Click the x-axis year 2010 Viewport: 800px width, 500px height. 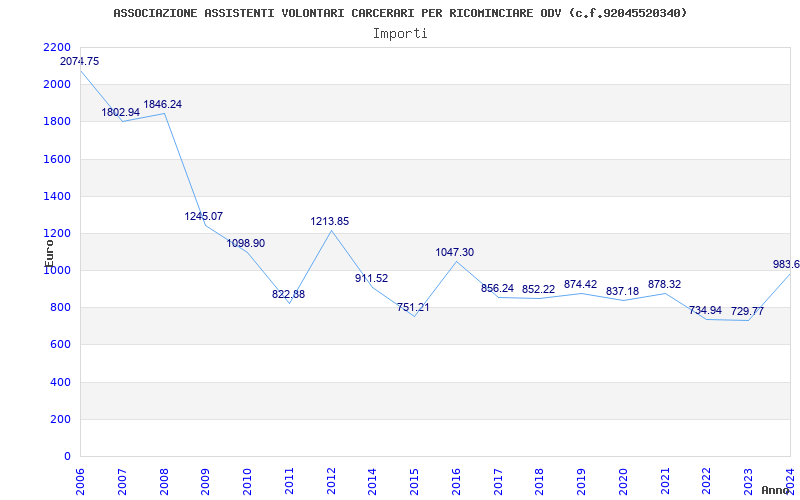247,481
